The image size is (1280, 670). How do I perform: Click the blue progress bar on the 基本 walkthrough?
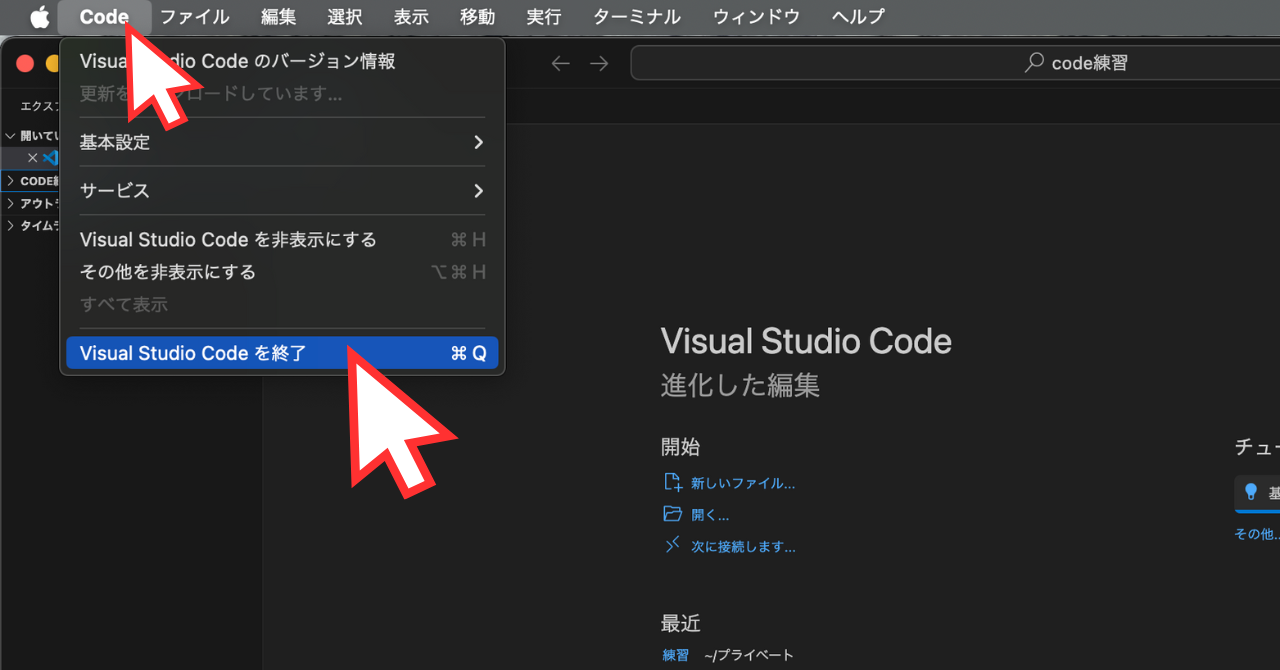(1260, 511)
